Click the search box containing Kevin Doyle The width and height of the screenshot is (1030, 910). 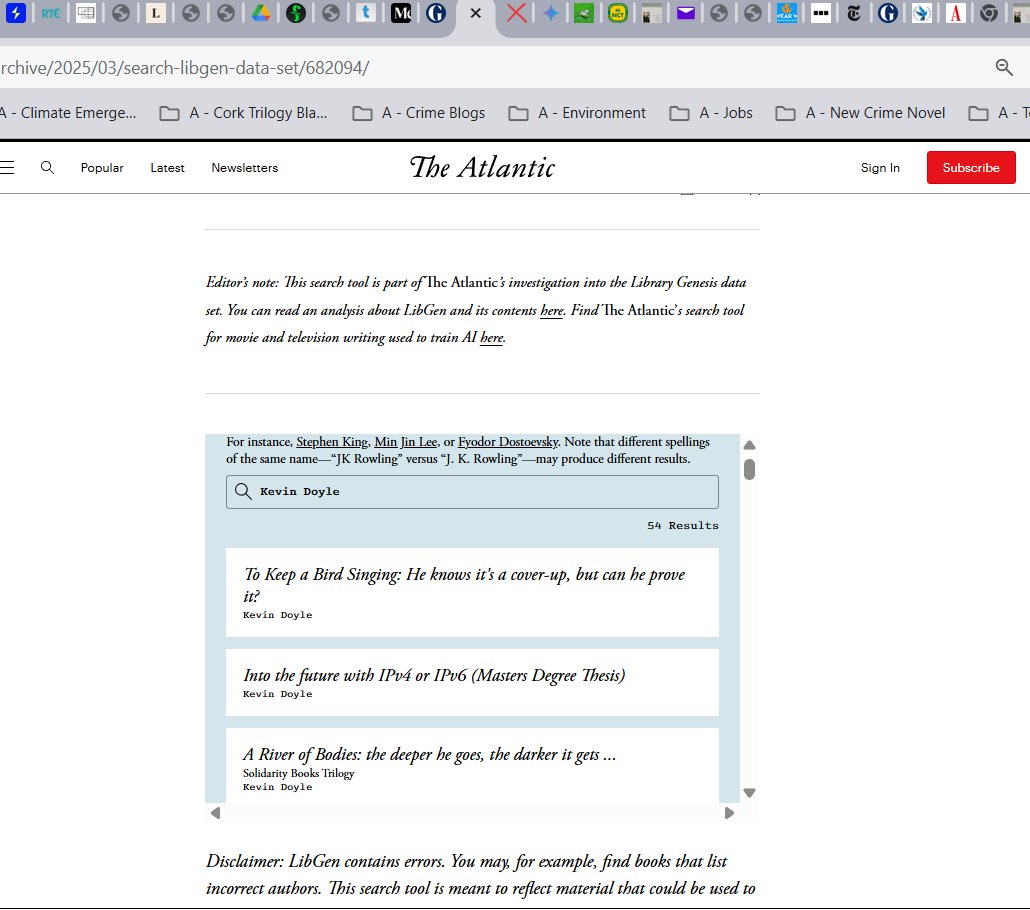[x=472, y=491]
